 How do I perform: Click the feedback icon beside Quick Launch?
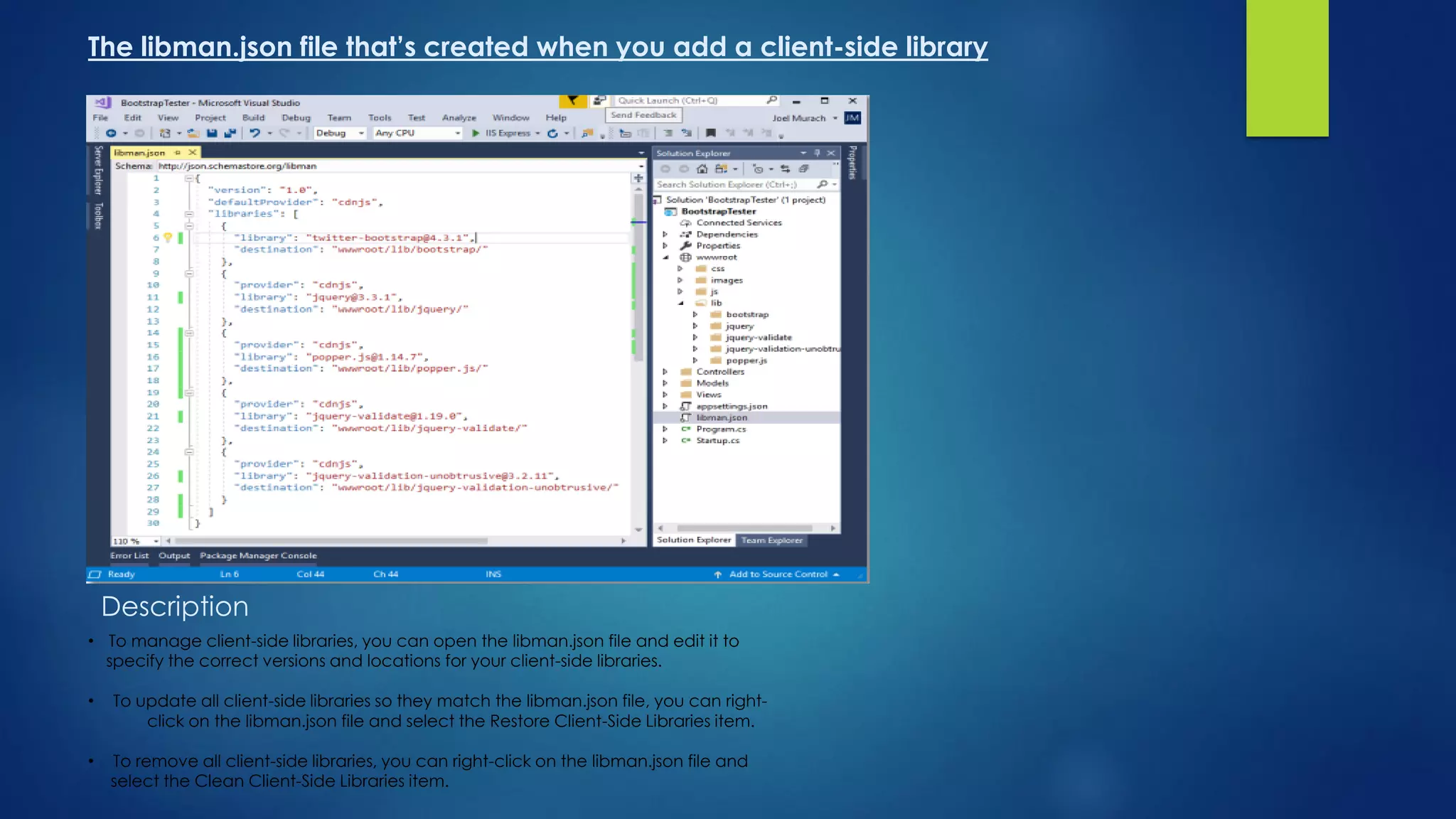(599, 101)
